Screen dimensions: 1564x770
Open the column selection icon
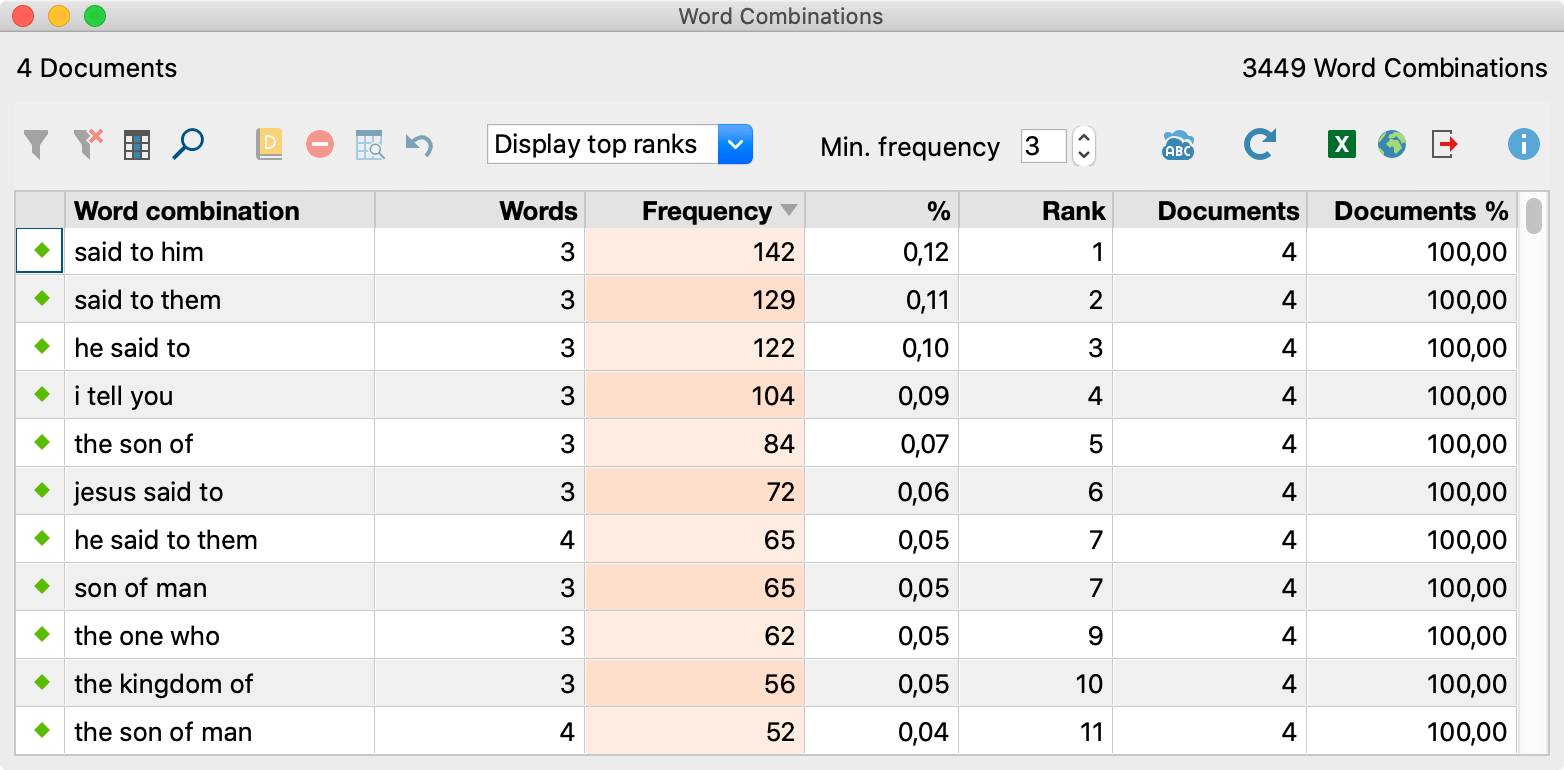[x=137, y=145]
